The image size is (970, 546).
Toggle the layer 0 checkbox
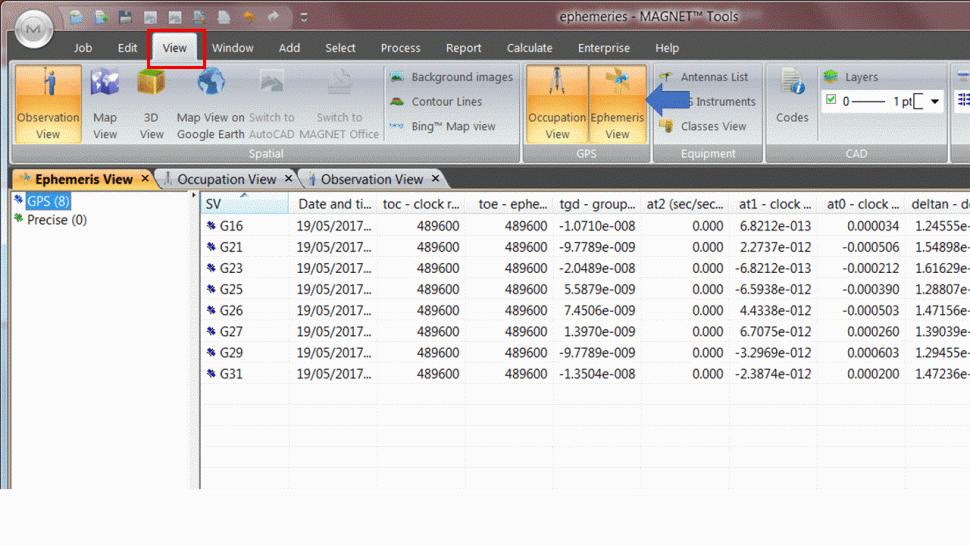tap(831, 99)
